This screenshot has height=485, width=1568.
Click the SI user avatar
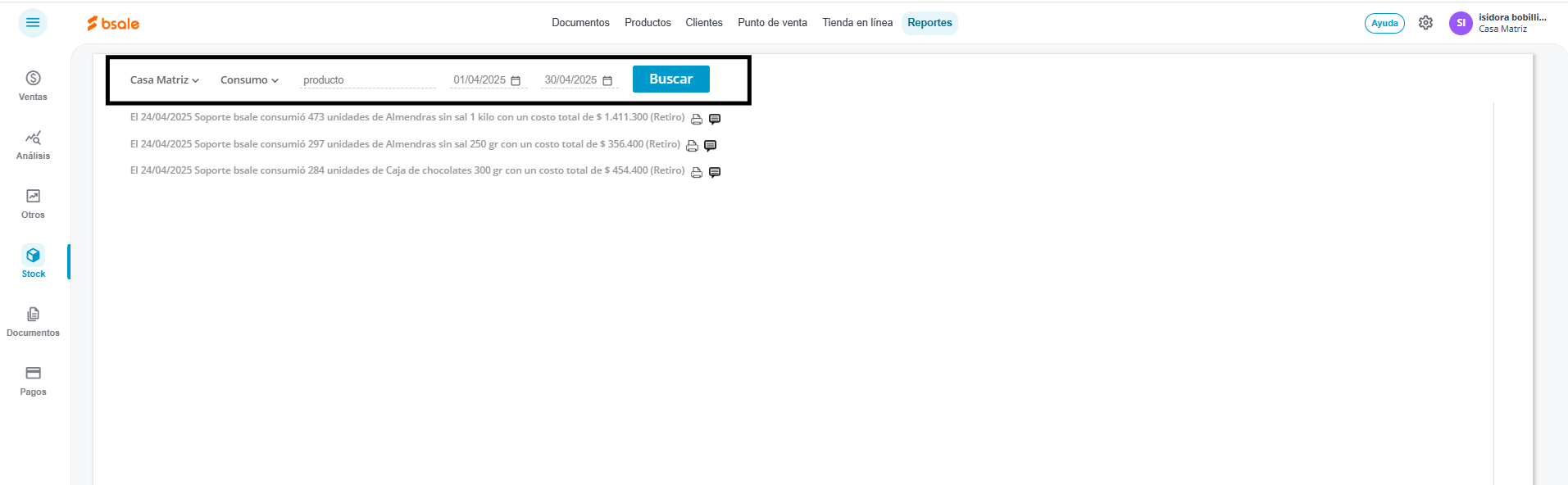tap(1461, 23)
